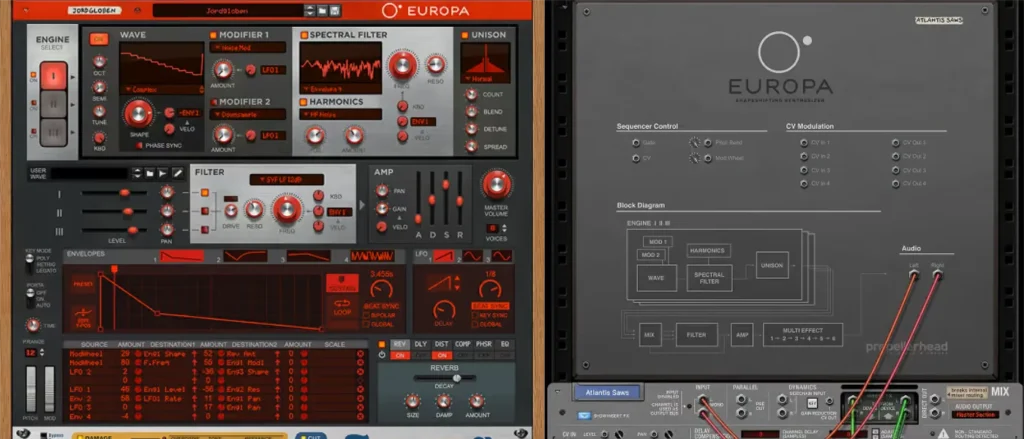Open the COMP effect tab
Image resolution: width=1024 pixels, height=439 pixels.
point(463,344)
